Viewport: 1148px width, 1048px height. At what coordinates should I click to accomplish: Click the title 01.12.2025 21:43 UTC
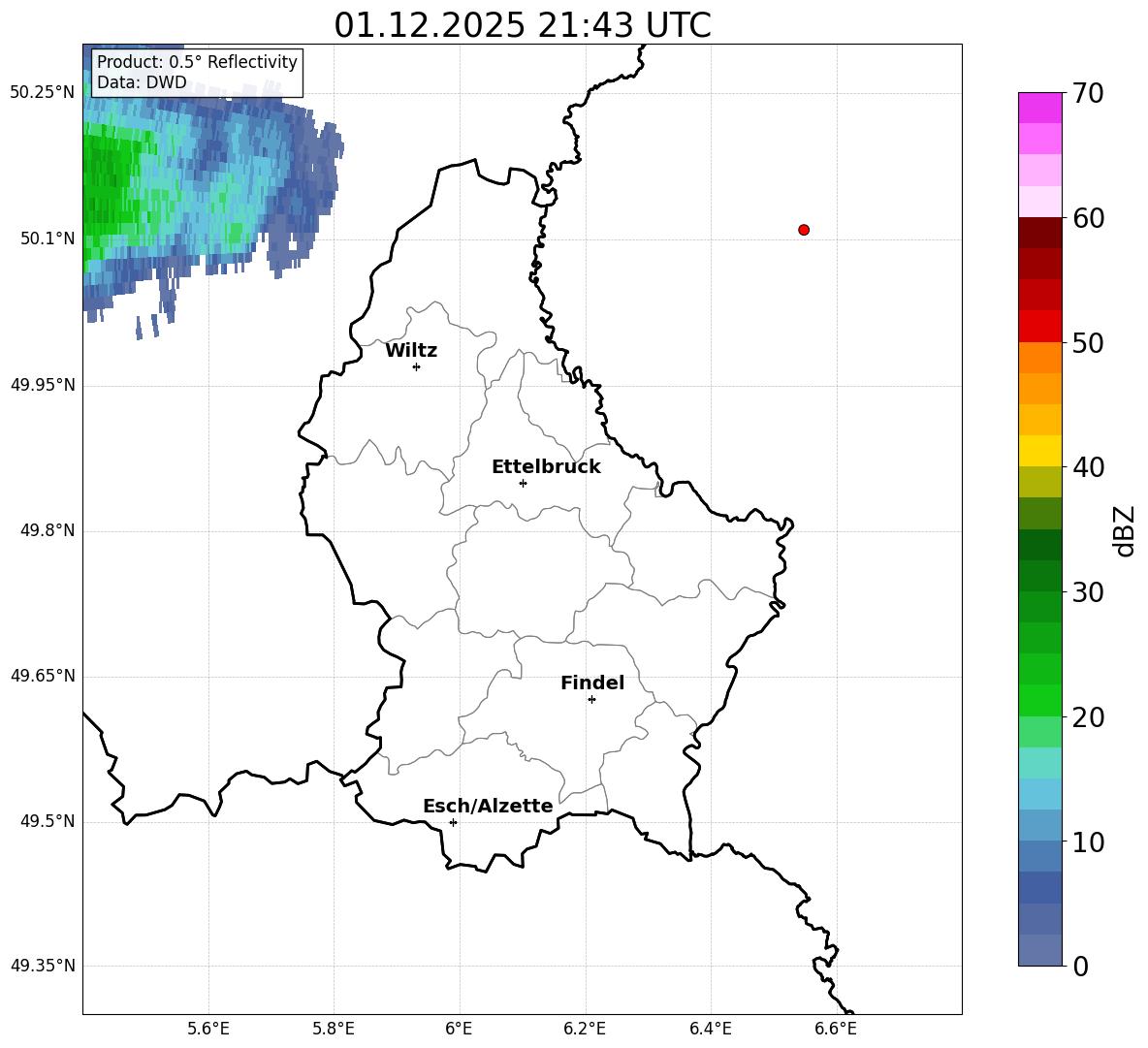[523, 25]
